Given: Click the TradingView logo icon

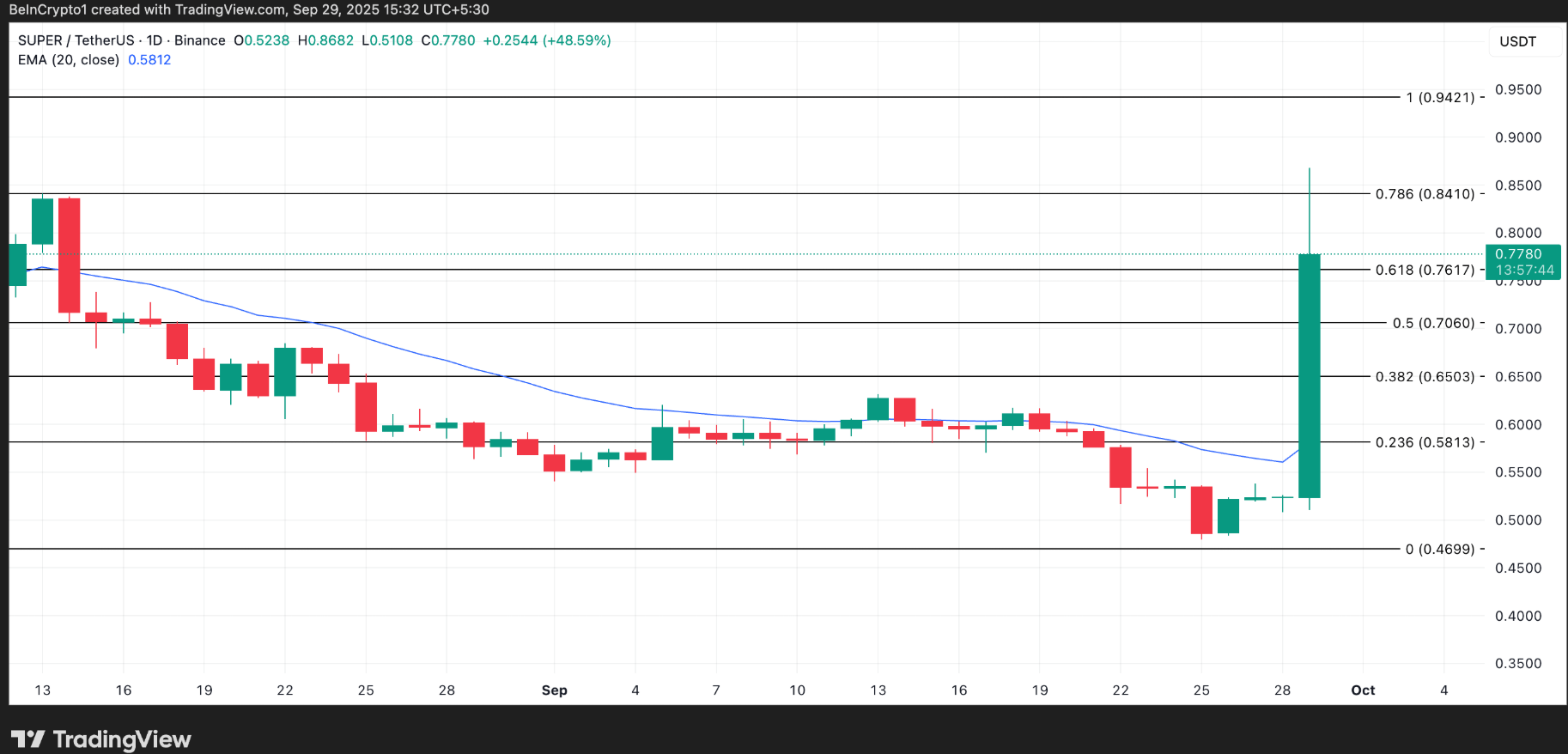Looking at the screenshot, I should (x=27, y=739).
